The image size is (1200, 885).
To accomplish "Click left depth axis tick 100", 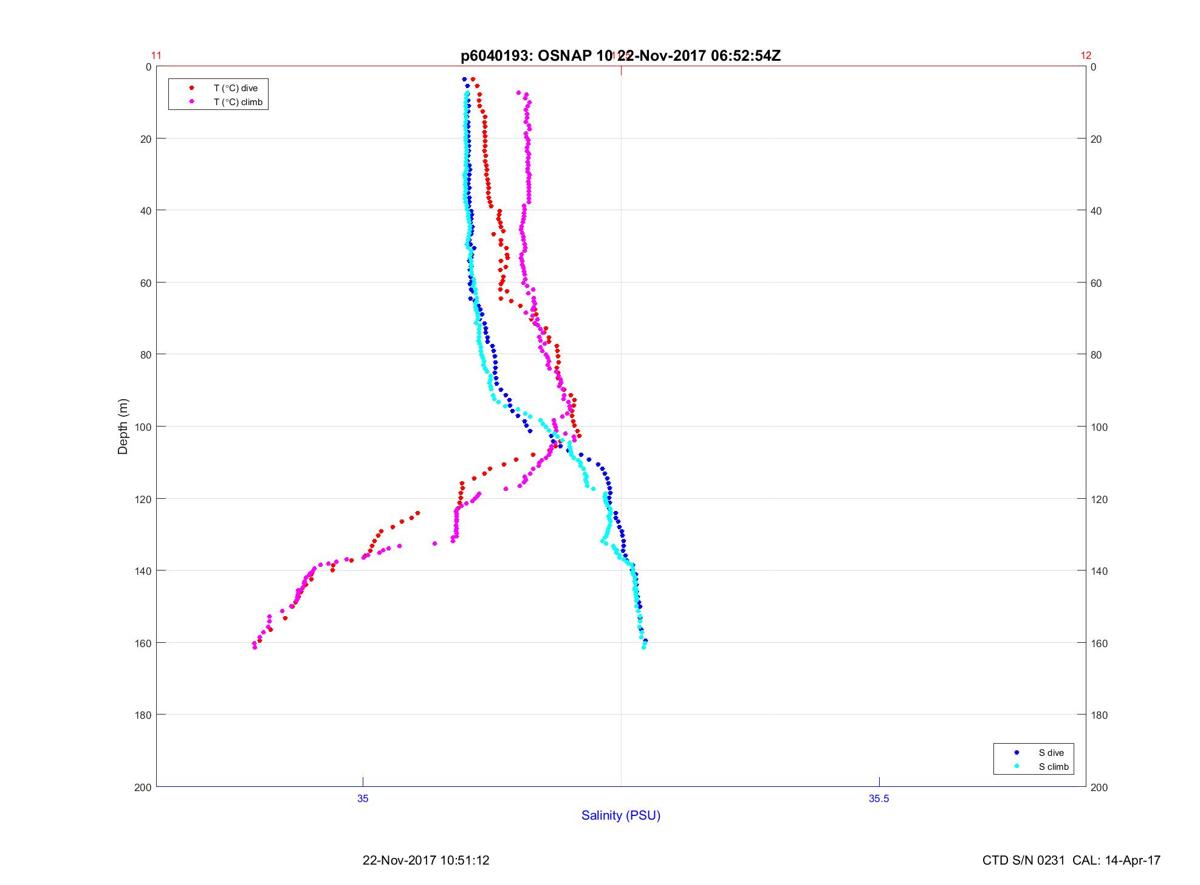I will (143, 427).
